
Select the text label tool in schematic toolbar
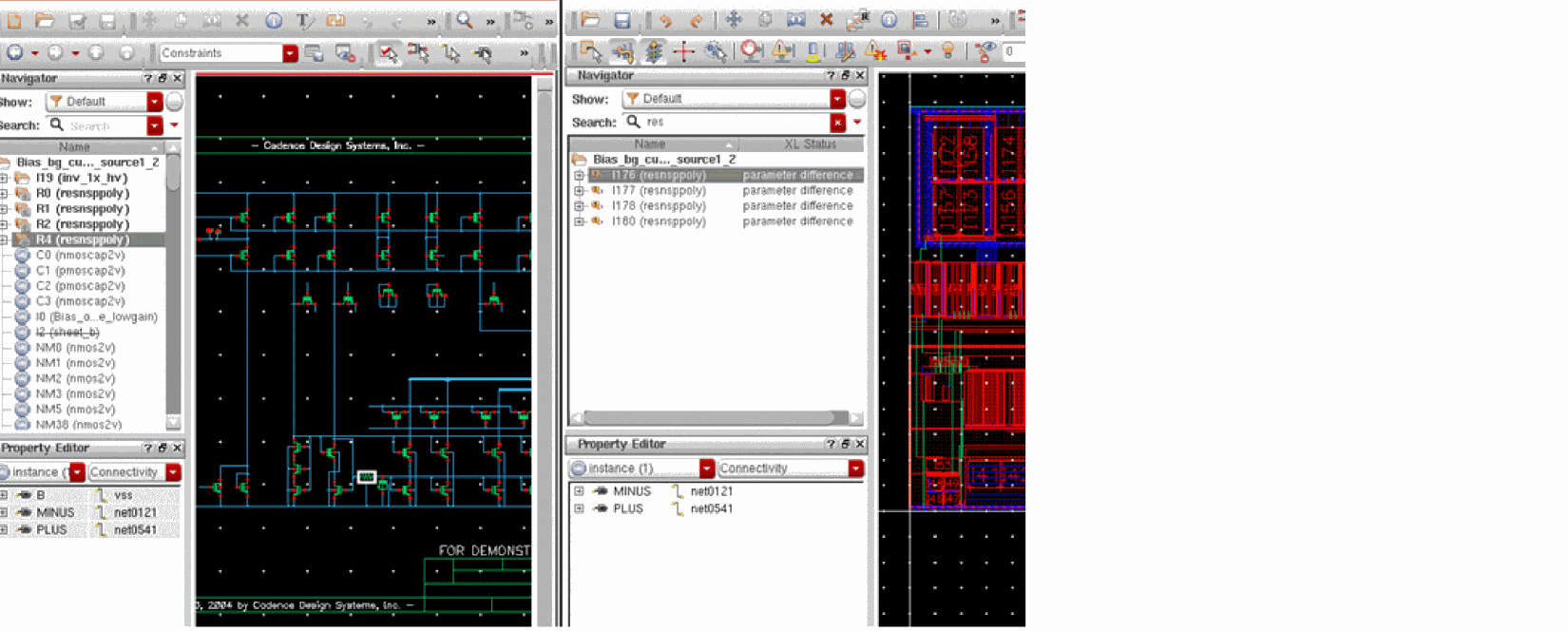(304, 21)
